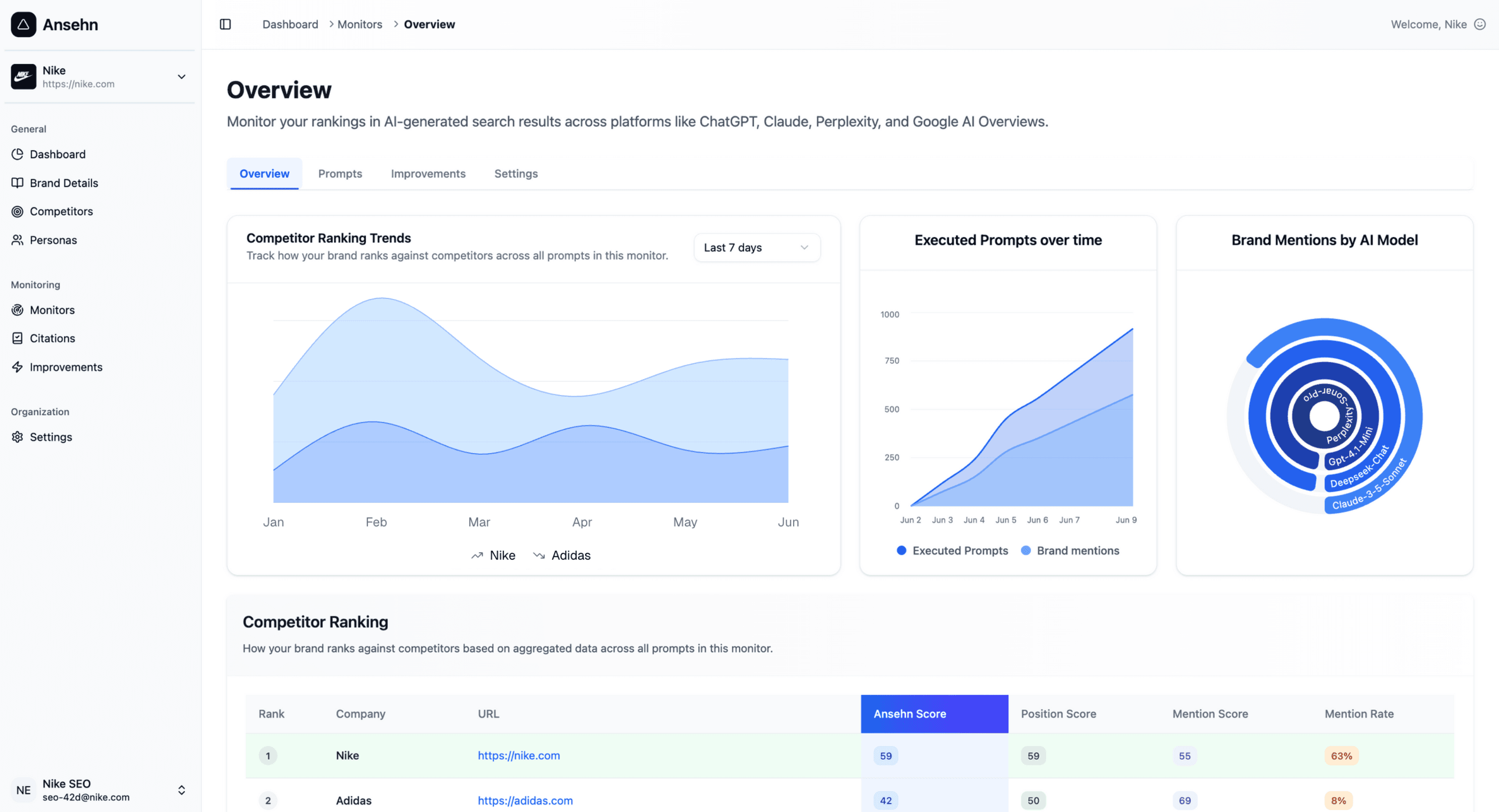Open Brand Details in the sidebar
Image resolution: width=1499 pixels, height=812 pixels.
(x=64, y=182)
